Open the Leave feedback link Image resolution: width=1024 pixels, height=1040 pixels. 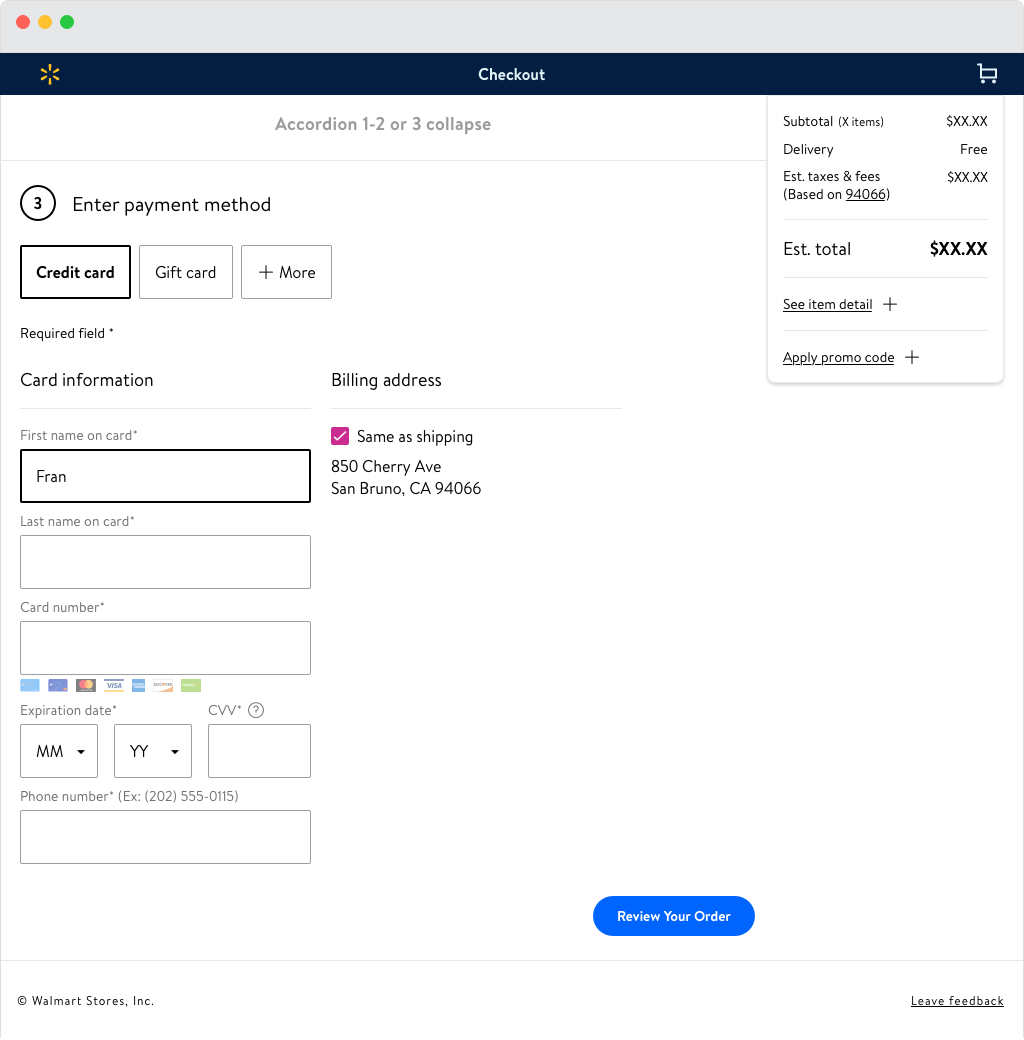[x=956, y=1001]
